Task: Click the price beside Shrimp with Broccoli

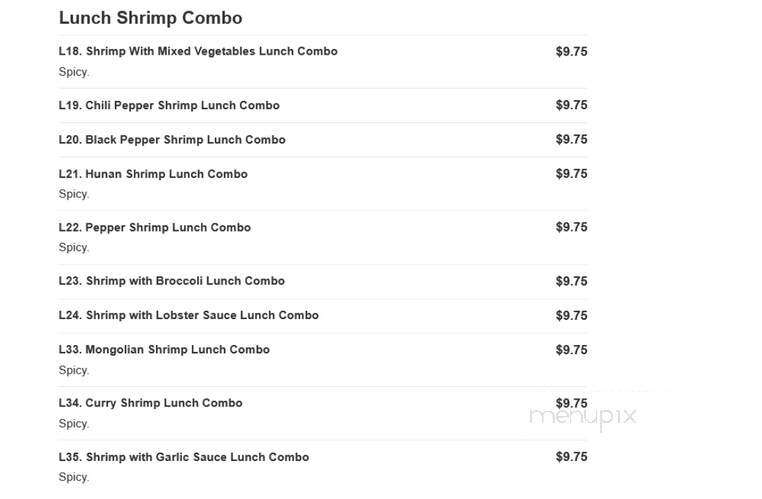Action: pyautogui.click(x=572, y=281)
